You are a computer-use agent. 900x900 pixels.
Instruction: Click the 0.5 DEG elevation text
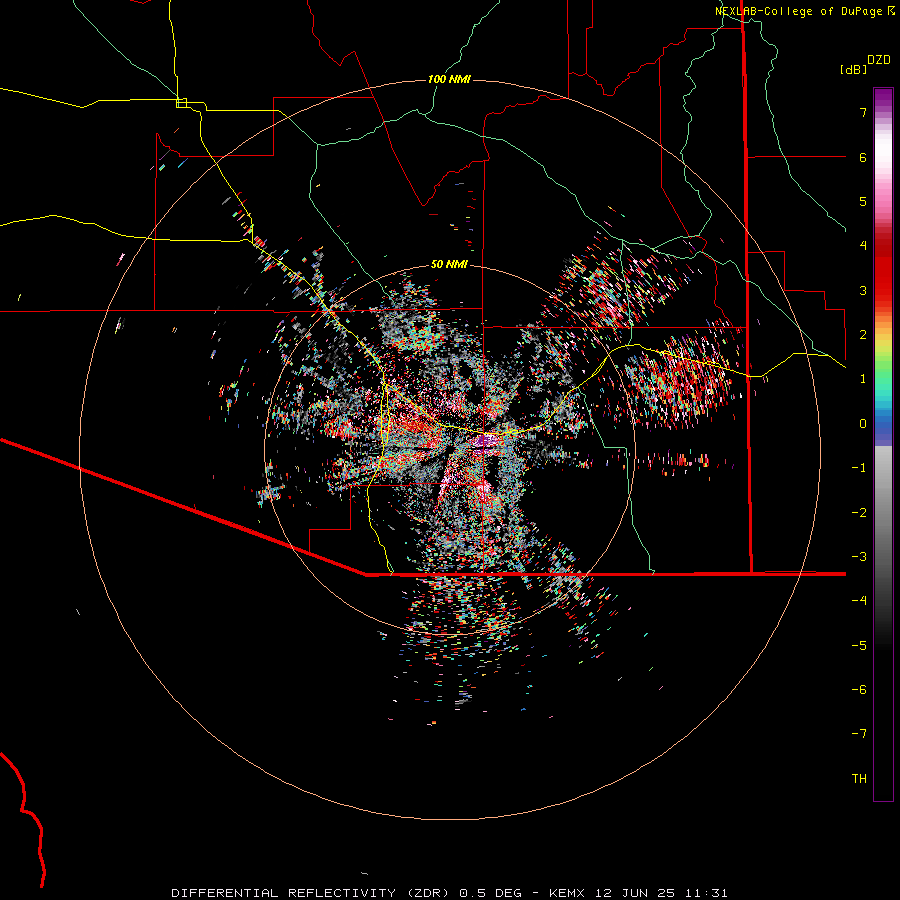coord(491,893)
